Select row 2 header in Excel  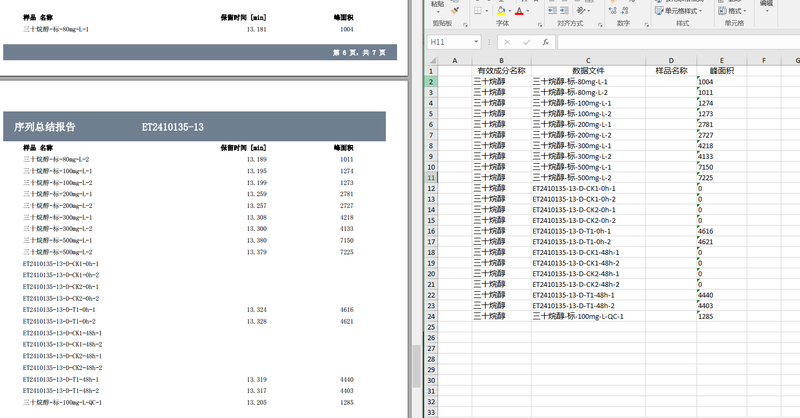click(431, 82)
